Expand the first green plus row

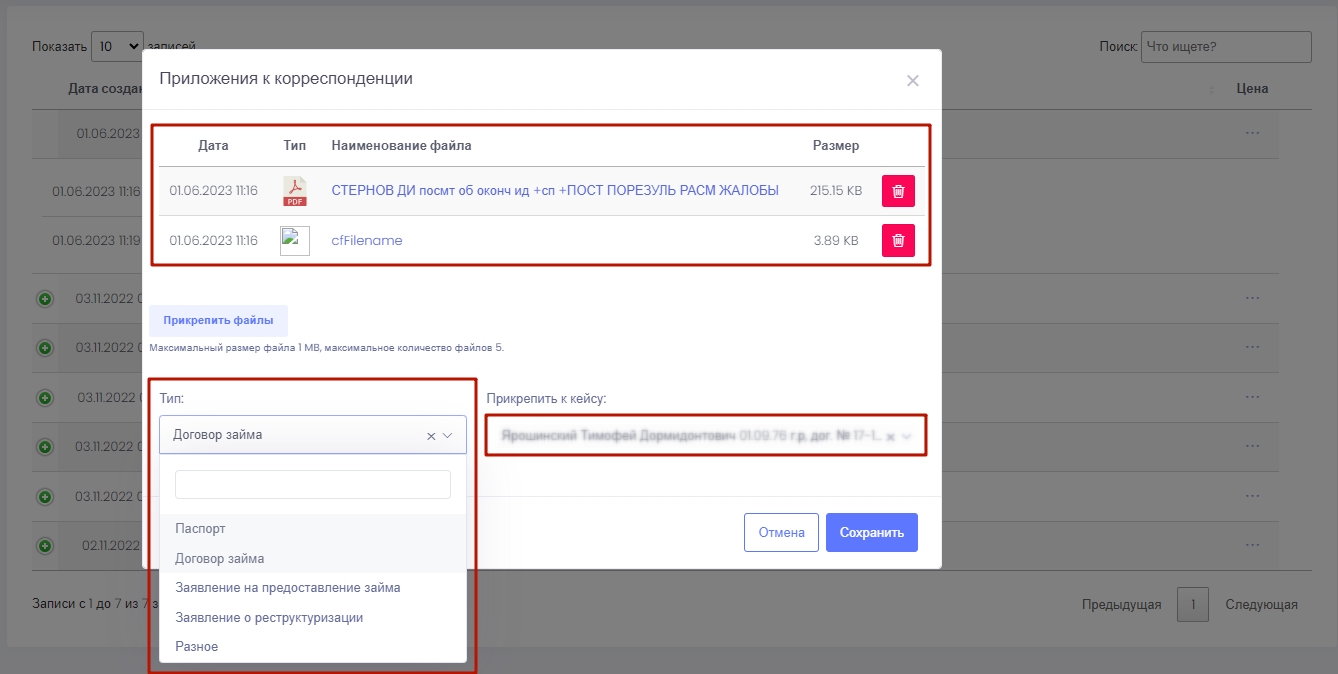tap(45, 298)
